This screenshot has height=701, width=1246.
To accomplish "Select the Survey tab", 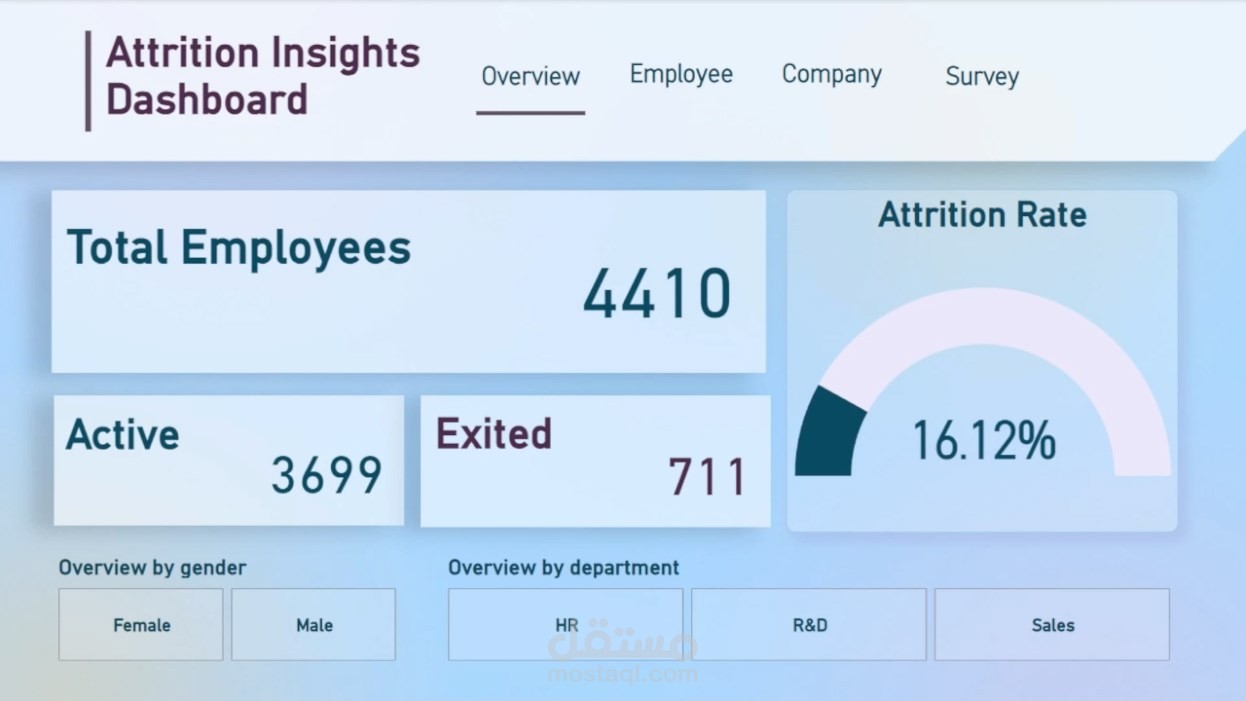I will [981, 77].
